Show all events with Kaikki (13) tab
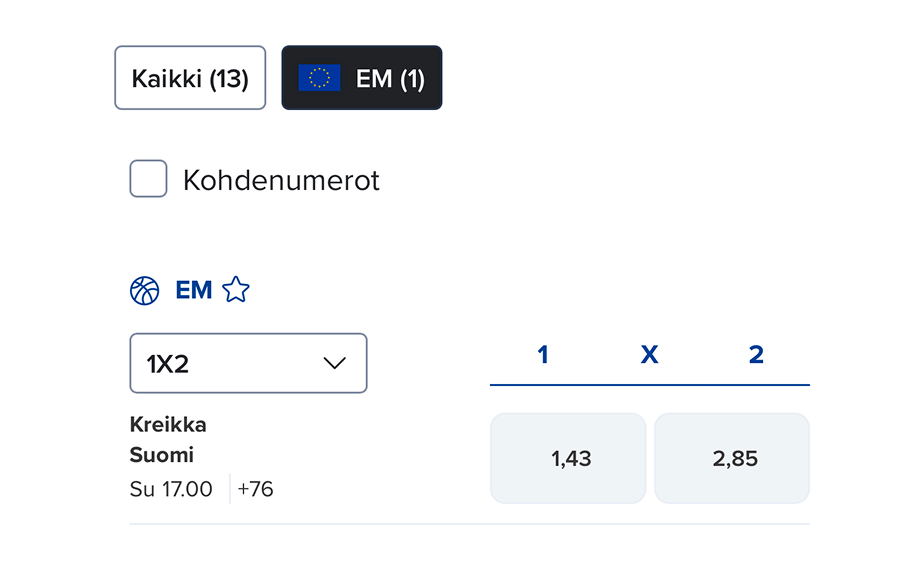Image resolution: width=917 pixels, height=570 pixels. click(190, 78)
